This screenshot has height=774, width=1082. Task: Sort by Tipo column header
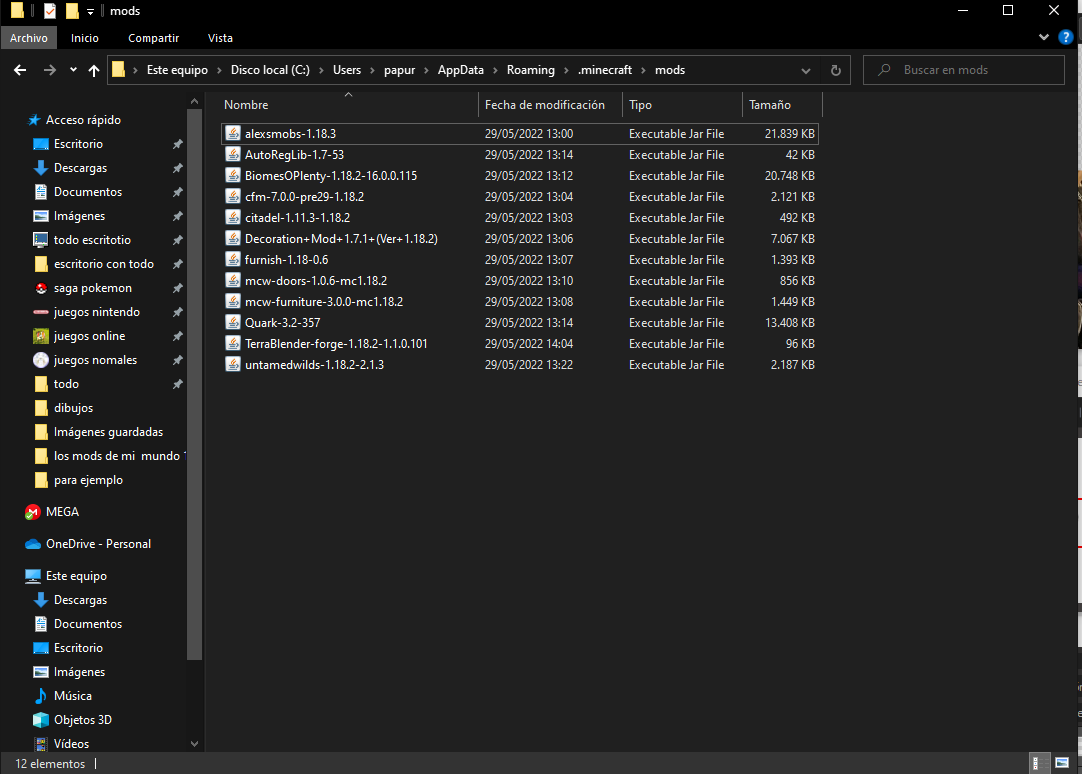pos(682,105)
